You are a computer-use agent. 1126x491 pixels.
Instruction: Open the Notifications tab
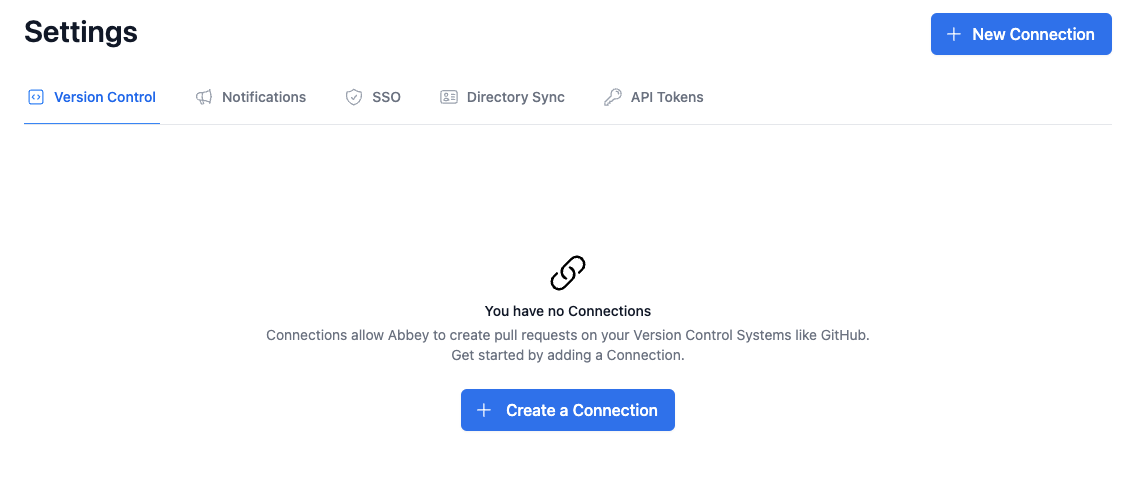click(x=264, y=98)
